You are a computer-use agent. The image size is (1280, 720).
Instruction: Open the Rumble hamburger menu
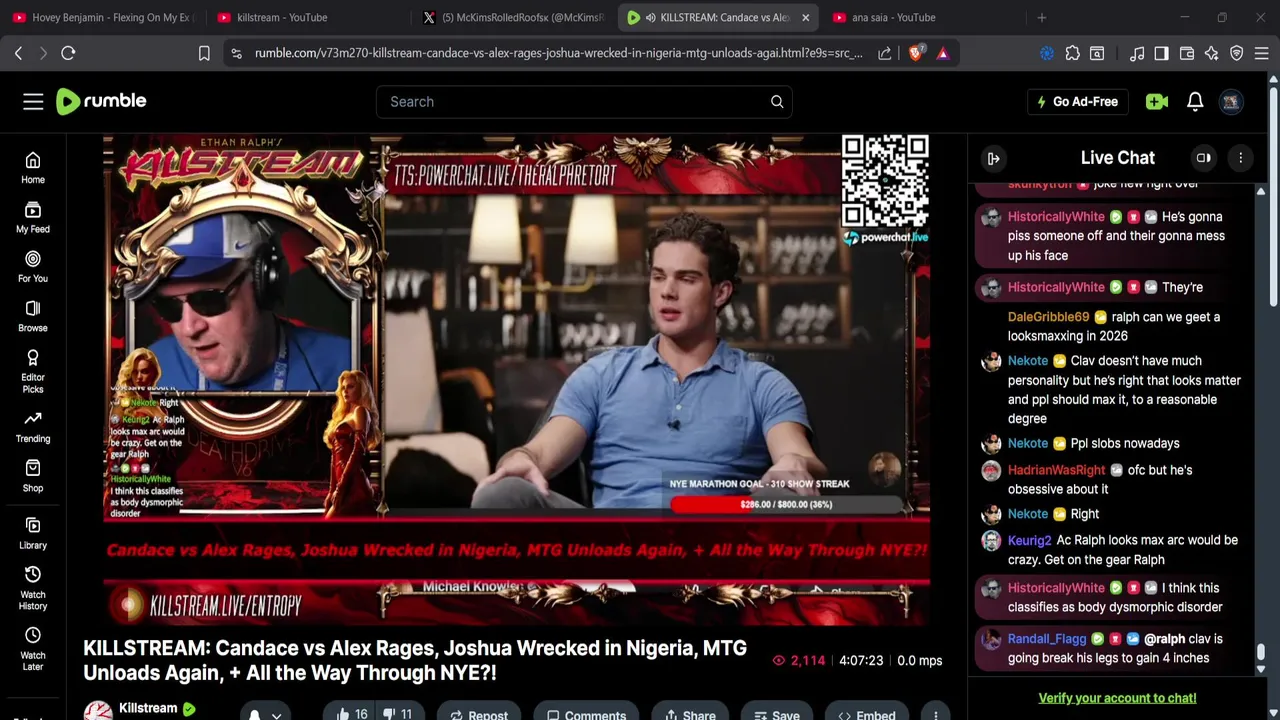point(33,101)
